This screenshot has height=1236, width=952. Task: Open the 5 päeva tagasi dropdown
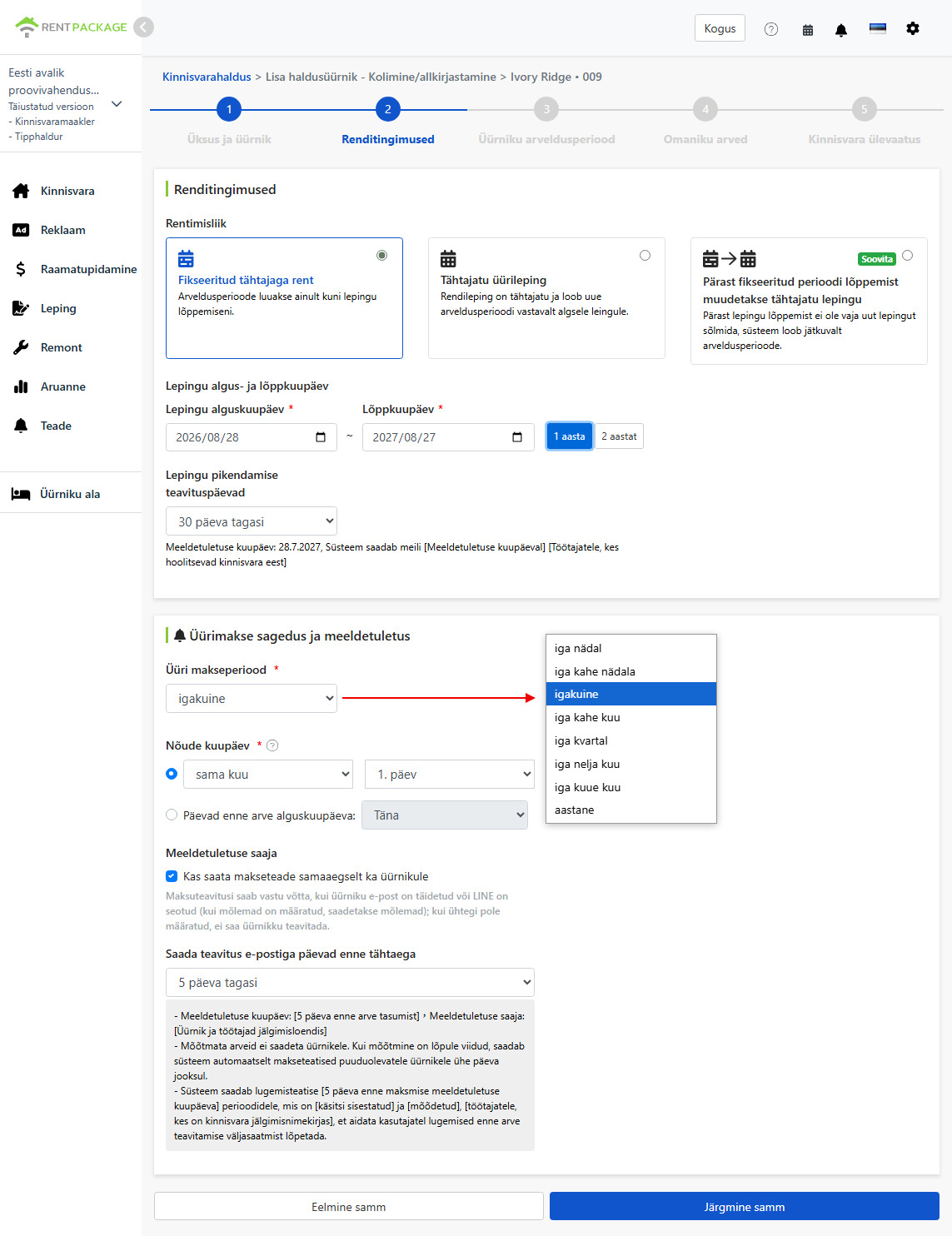(x=350, y=982)
